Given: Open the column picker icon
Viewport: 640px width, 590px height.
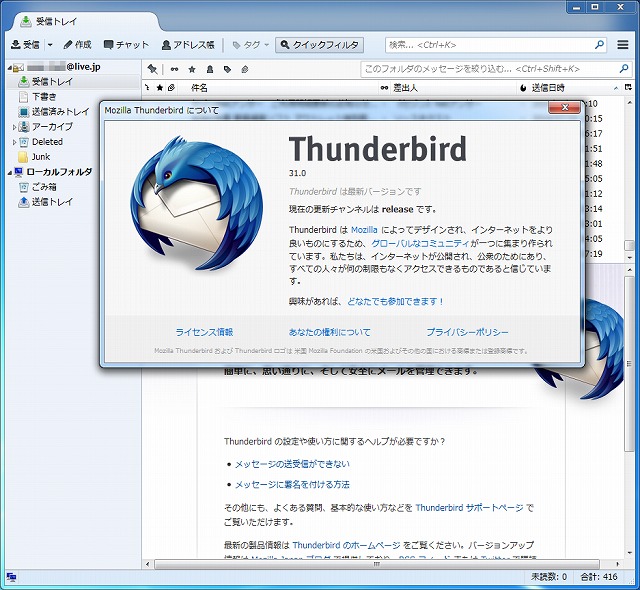Looking at the screenshot, I should click(628, 88).
